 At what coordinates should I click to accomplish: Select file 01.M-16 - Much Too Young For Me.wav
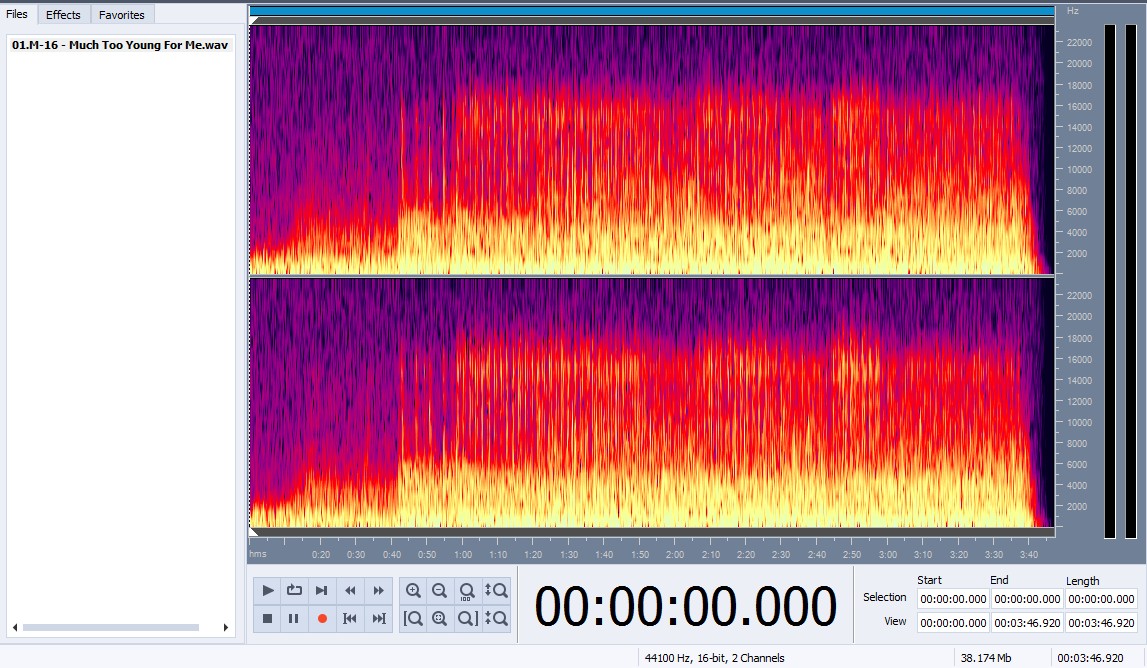[120, 45]
